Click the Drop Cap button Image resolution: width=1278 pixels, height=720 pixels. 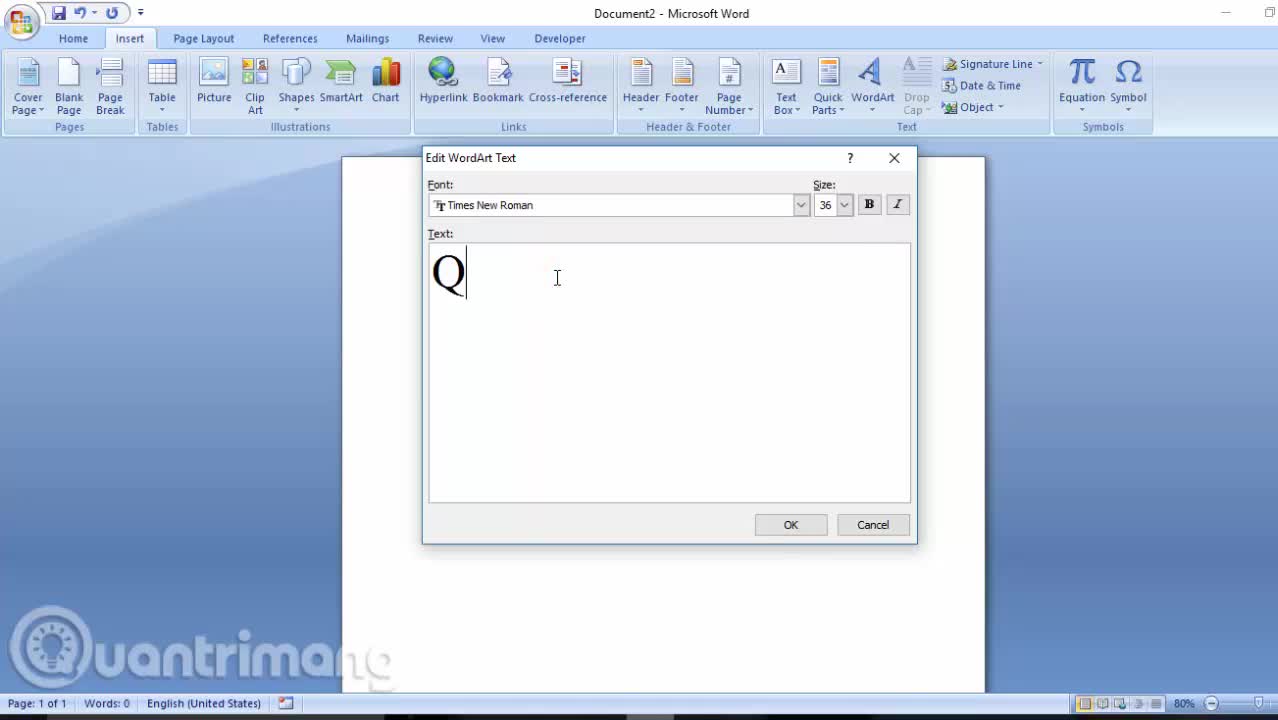coord(917,87)
